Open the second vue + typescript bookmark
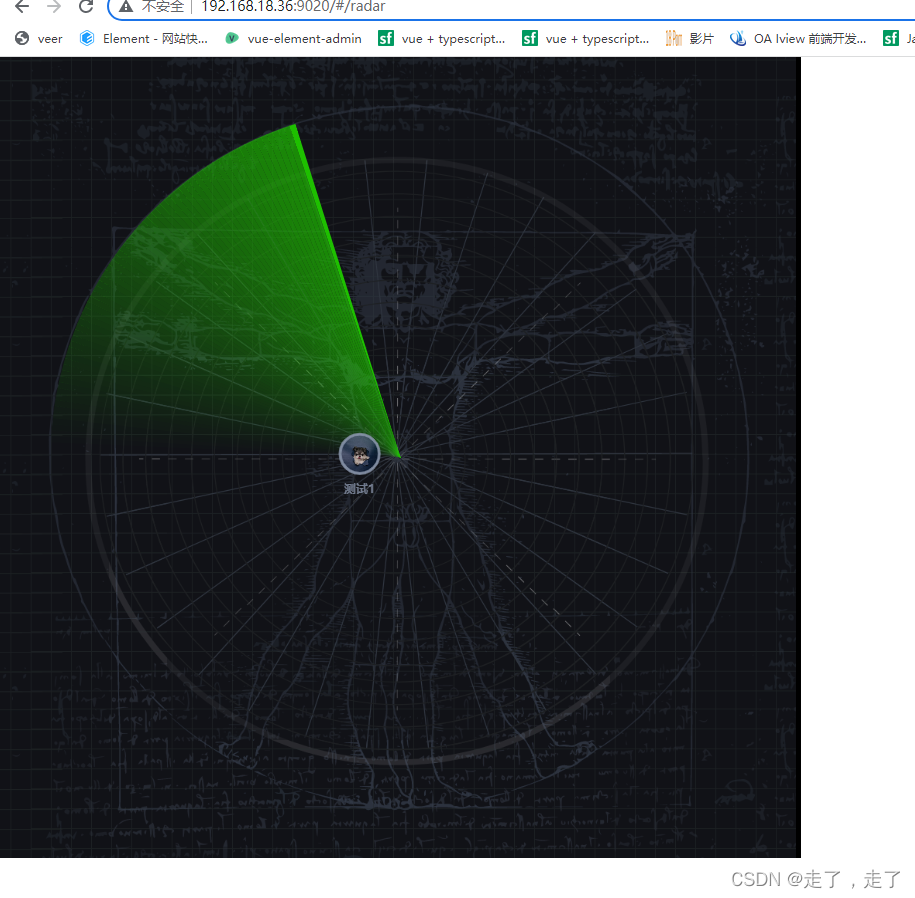The height and width of the screenshot is (898, 915). pos(585,39)
